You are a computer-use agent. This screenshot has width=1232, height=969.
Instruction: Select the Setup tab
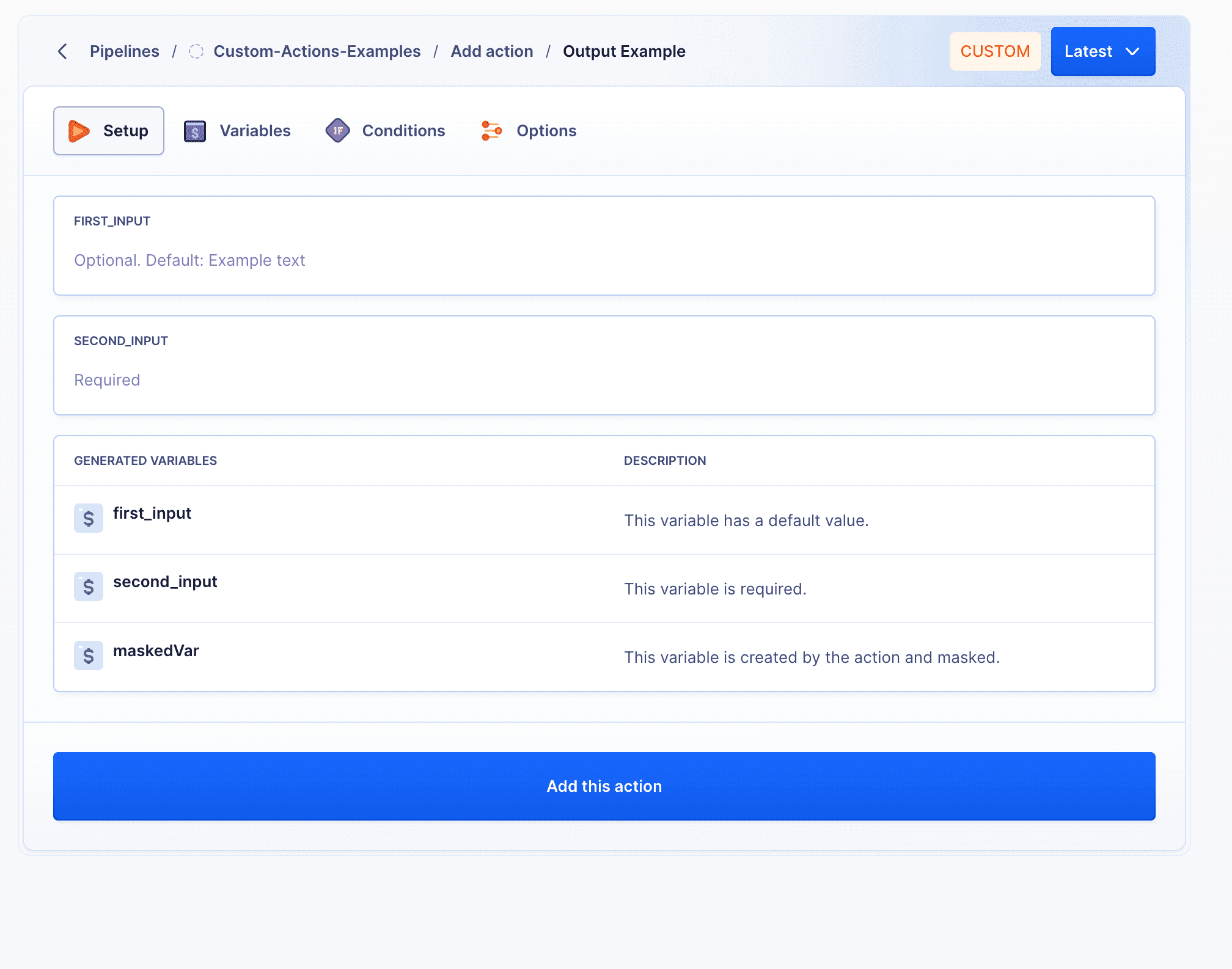pyautogui.click(x=108, y=130)
